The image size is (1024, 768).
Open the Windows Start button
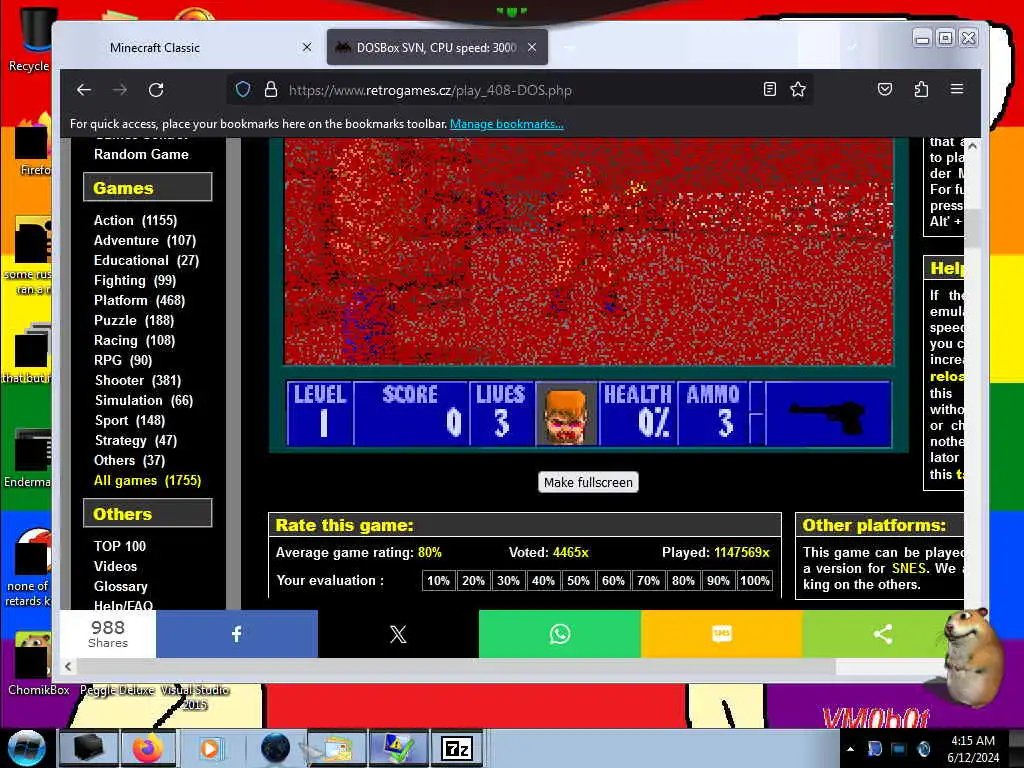pyautogui.click(x=26, y=748)
